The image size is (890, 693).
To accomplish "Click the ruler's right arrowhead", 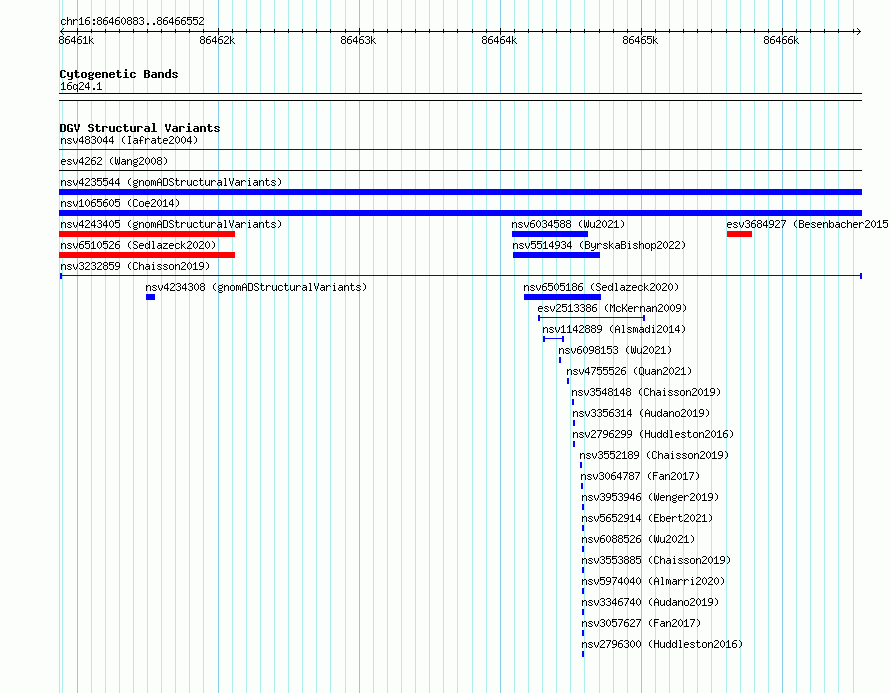I will [859, 31].
